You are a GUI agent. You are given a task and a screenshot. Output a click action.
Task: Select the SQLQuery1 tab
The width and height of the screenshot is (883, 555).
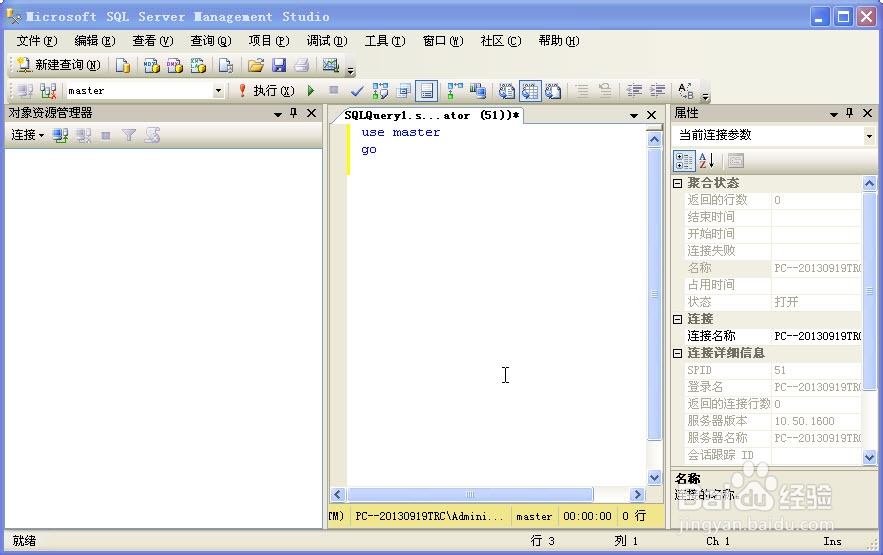[x=431, y=115]
